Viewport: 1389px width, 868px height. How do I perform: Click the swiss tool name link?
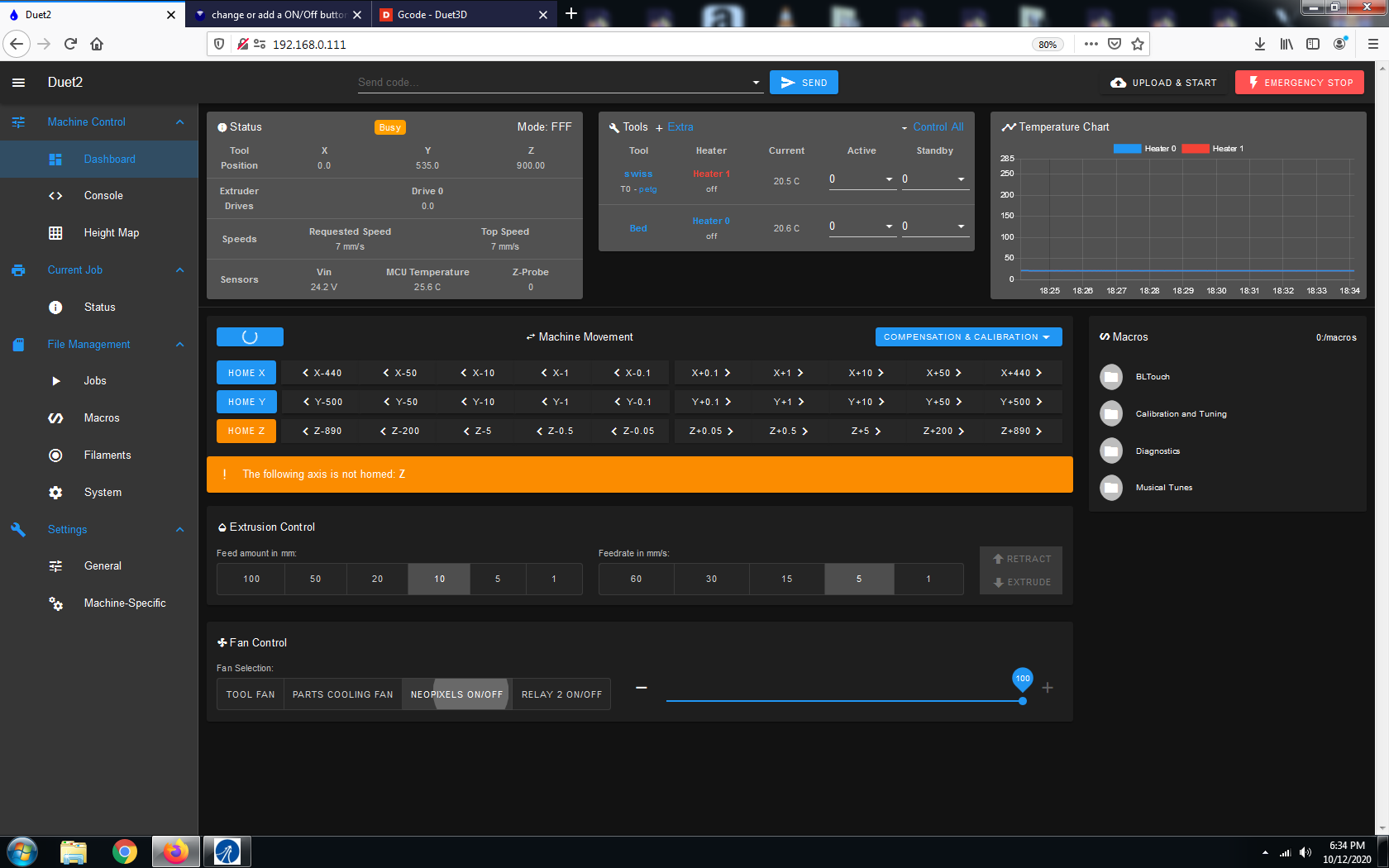[638, 174]
